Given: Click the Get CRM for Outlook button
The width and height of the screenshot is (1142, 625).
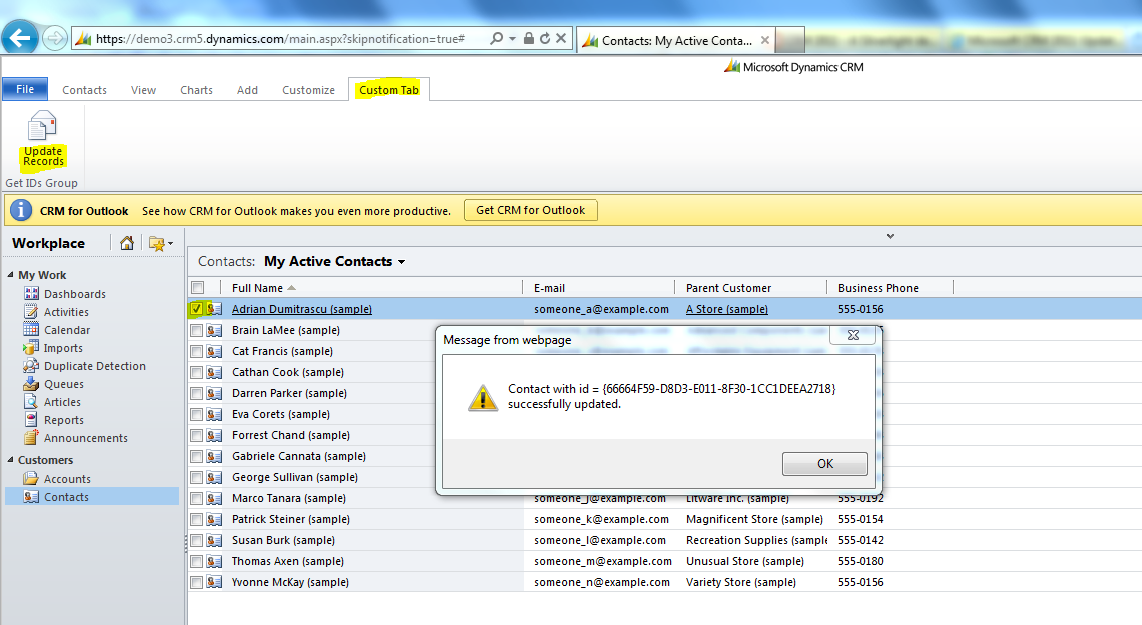Looking at the screenshot, I should pos(530,210).
